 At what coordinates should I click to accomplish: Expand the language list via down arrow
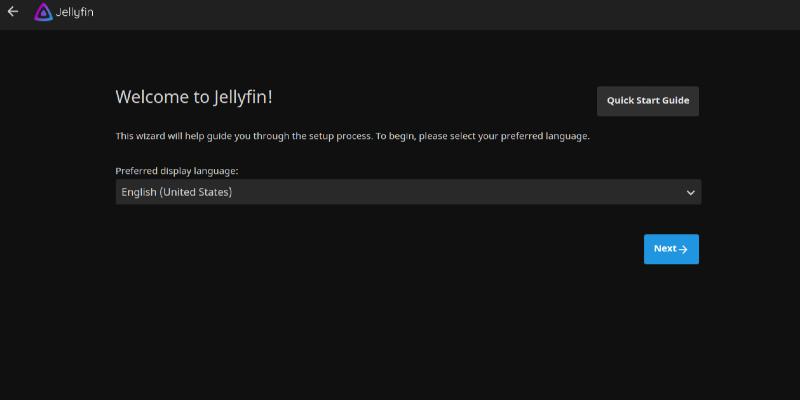pos(690,192)
